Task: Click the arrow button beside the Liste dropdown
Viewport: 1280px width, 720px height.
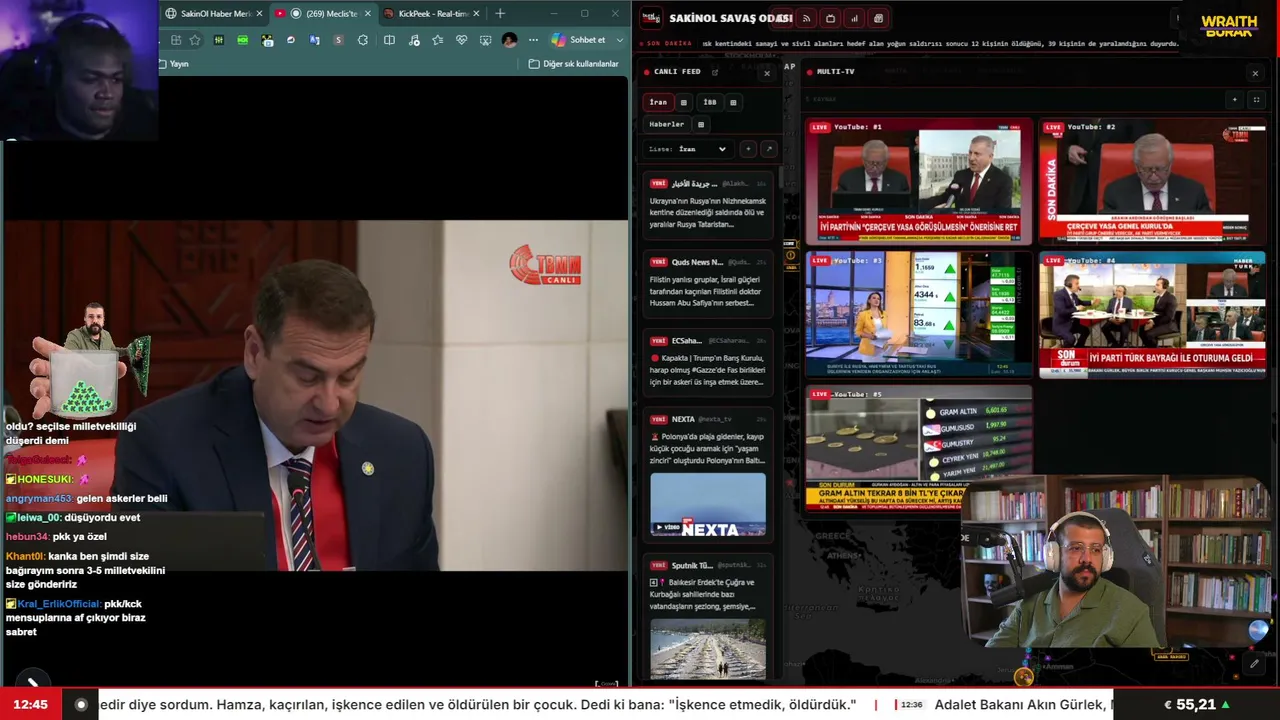Action: [x=768, y=149]
